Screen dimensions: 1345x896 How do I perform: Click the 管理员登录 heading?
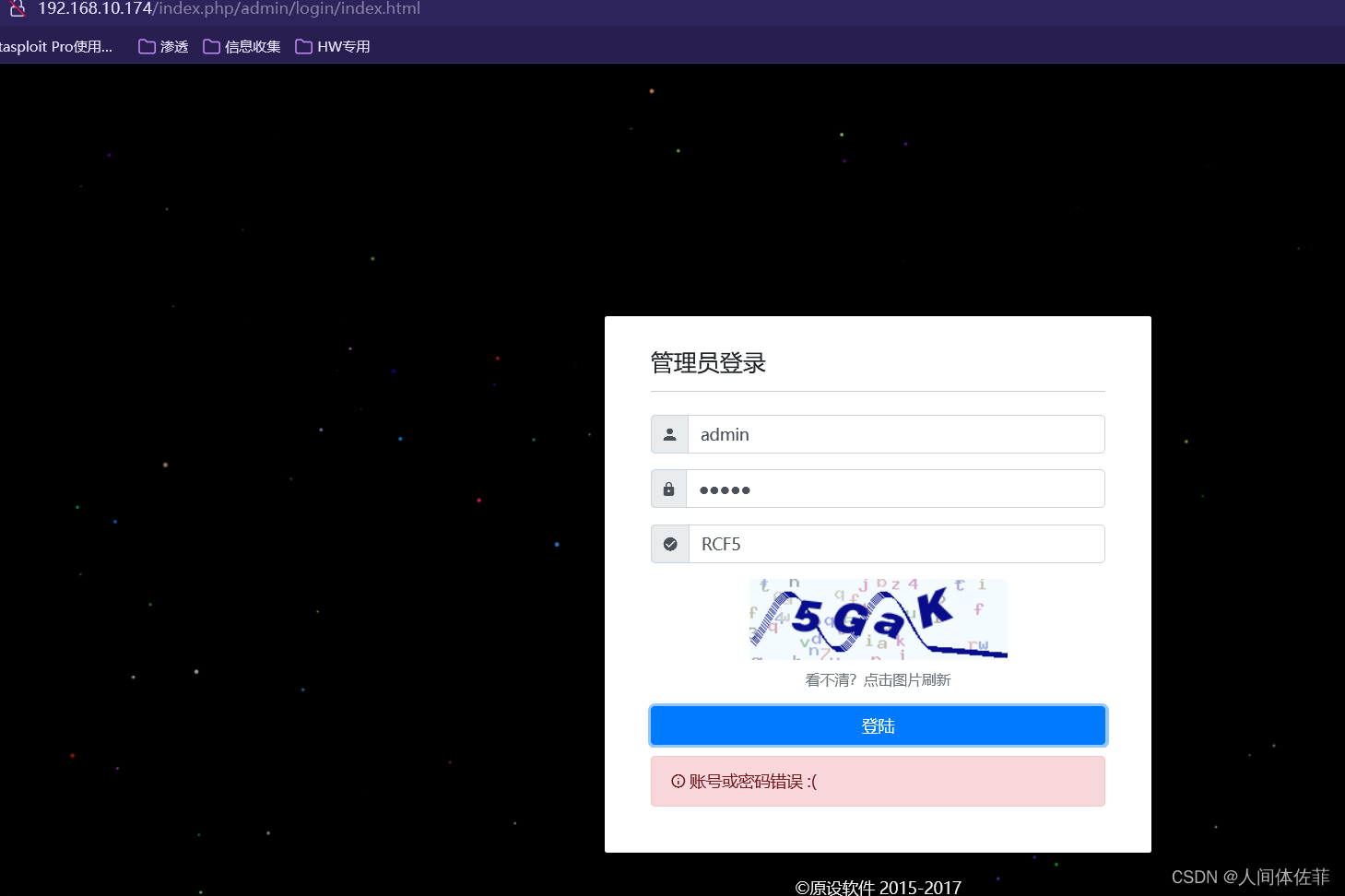pyautogui.click(x=708, y=363)
